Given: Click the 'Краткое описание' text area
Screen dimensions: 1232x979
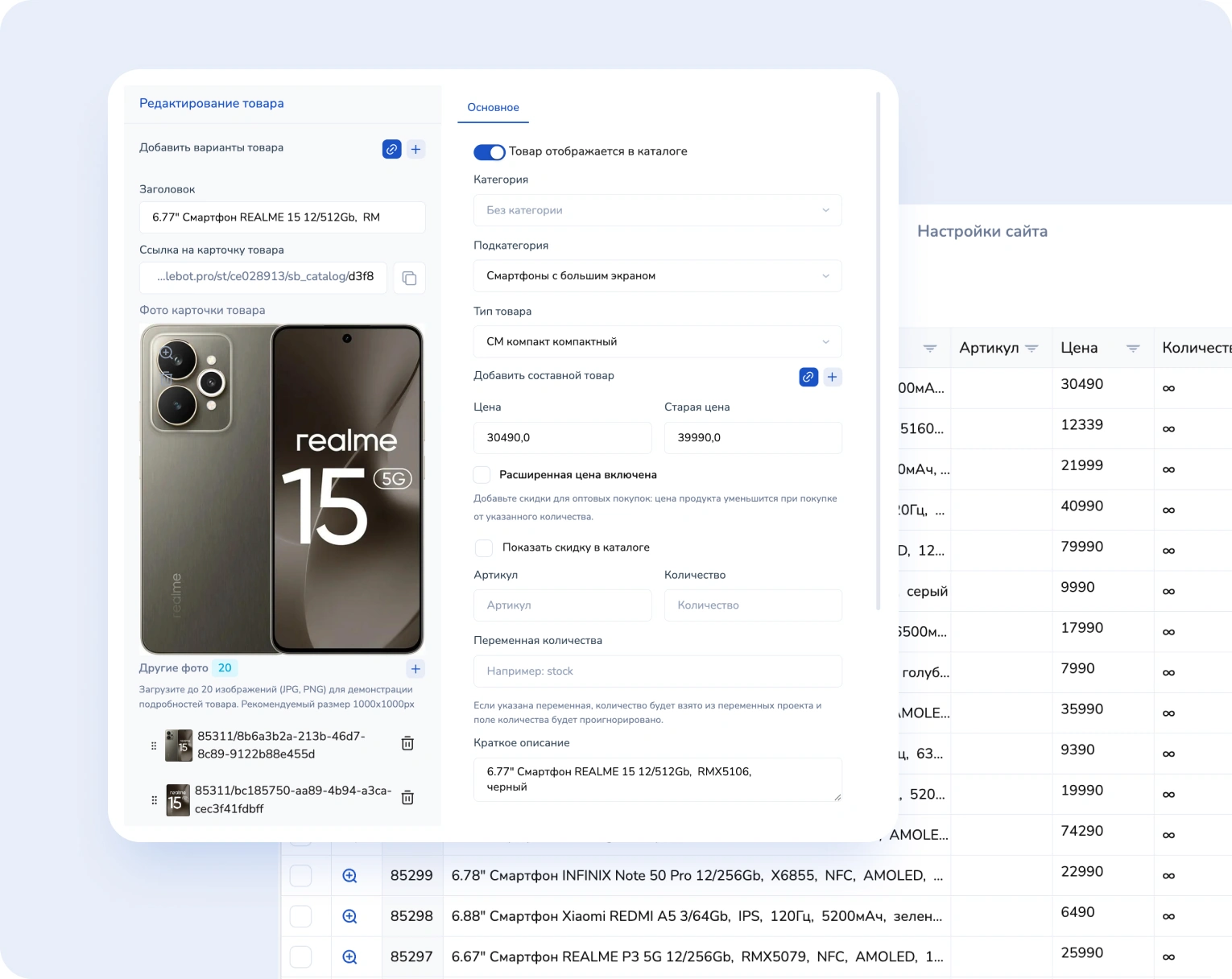Looking at the screenshot, I should point(658,779).
